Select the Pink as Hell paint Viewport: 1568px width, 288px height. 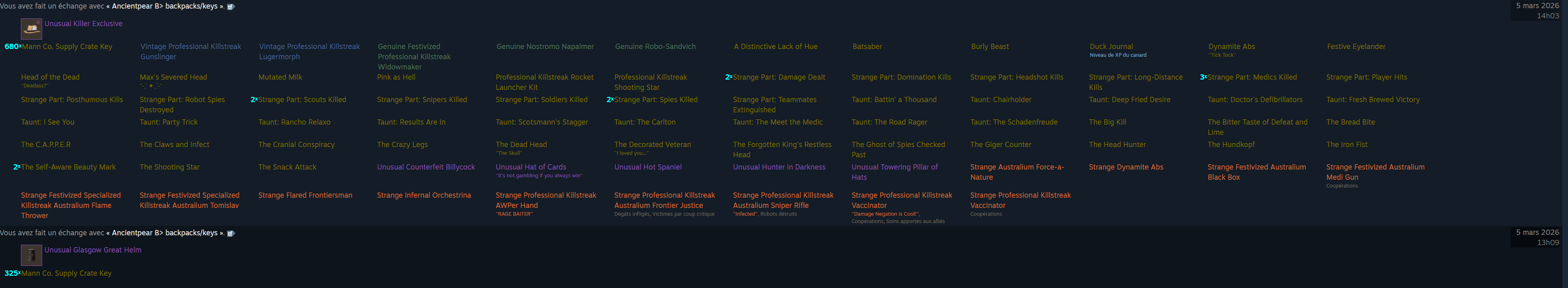point(396,77)
